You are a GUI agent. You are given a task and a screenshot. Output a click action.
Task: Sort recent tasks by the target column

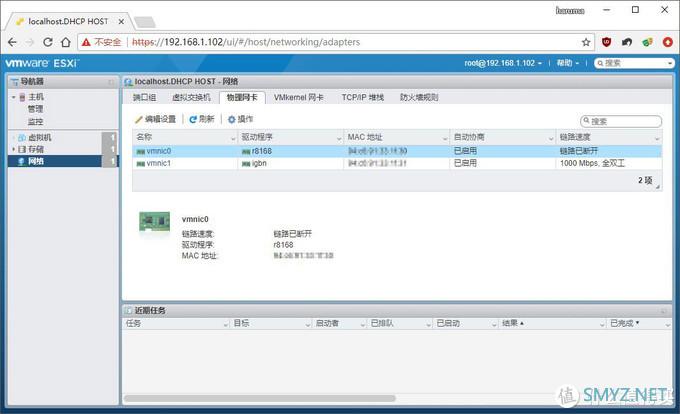241,323
